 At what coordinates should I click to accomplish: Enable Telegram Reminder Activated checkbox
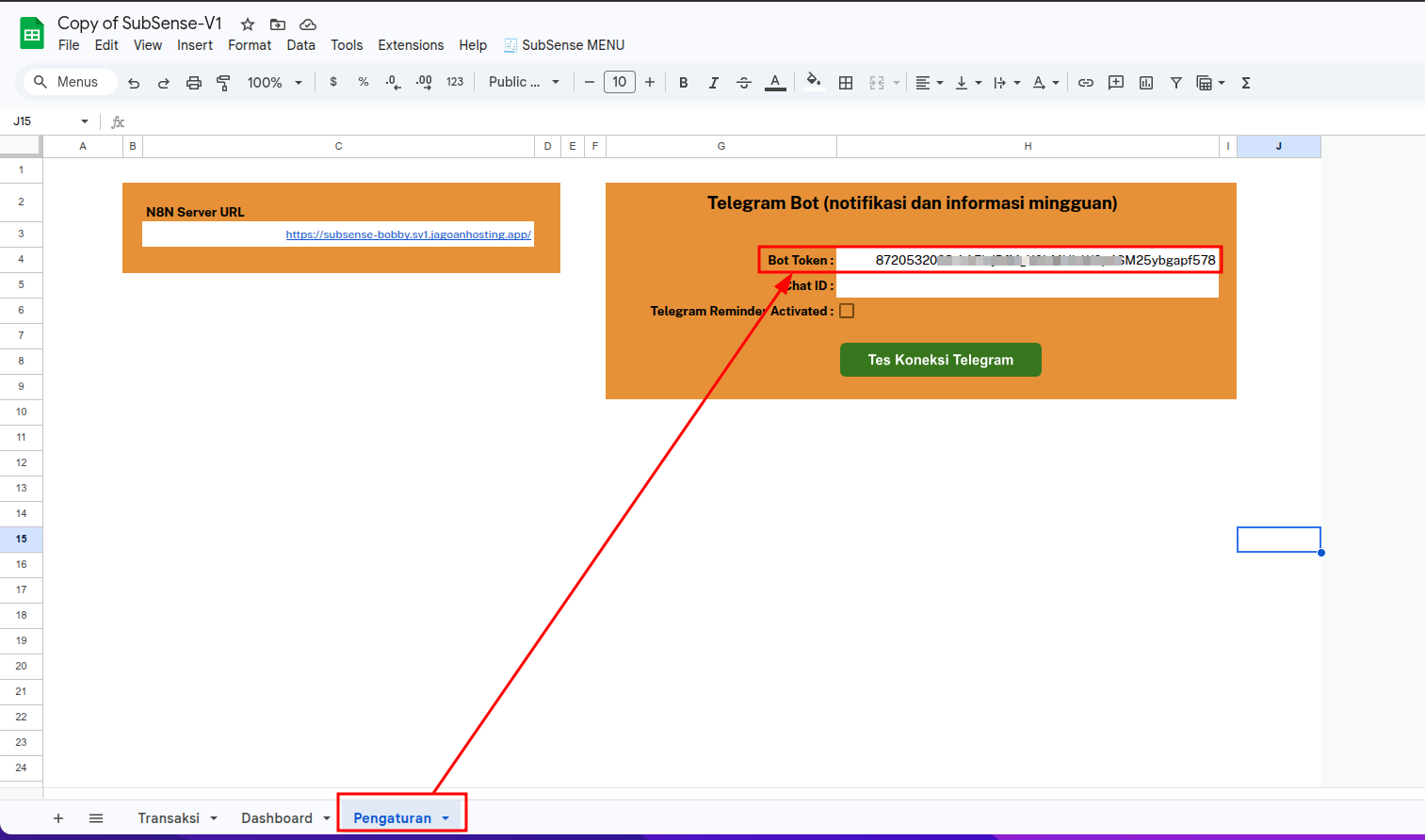pyautogui.click(x=847, y=311)
